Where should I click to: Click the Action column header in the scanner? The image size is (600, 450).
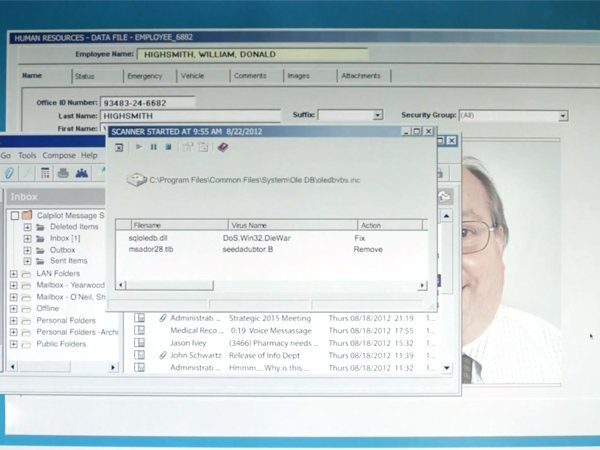(x=390, y=225)
